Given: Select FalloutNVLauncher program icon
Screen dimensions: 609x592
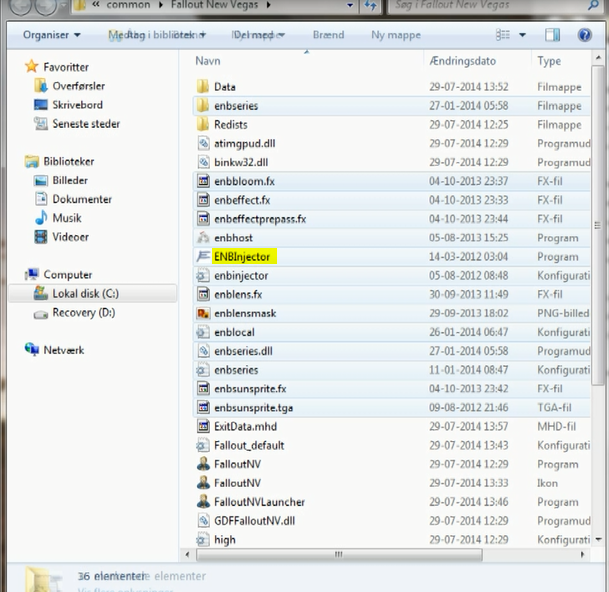Looking at the screenshot, I should click(x=203, y=502).
